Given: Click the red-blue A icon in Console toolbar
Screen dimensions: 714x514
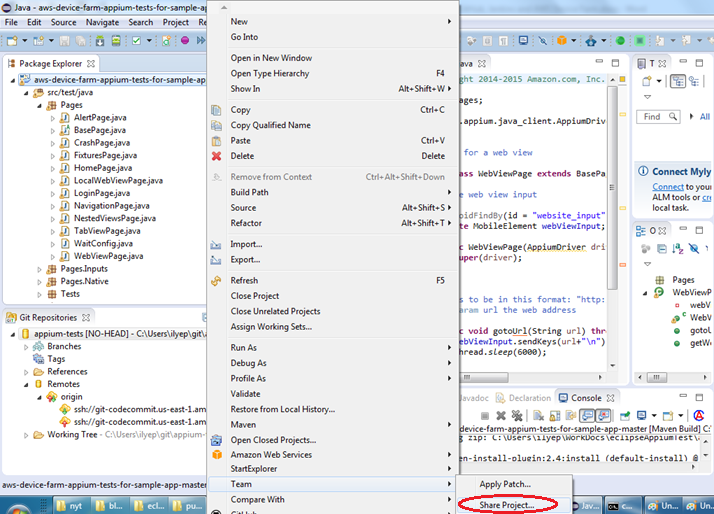Looking at the screenshot, I should click(x=699, y=415).
